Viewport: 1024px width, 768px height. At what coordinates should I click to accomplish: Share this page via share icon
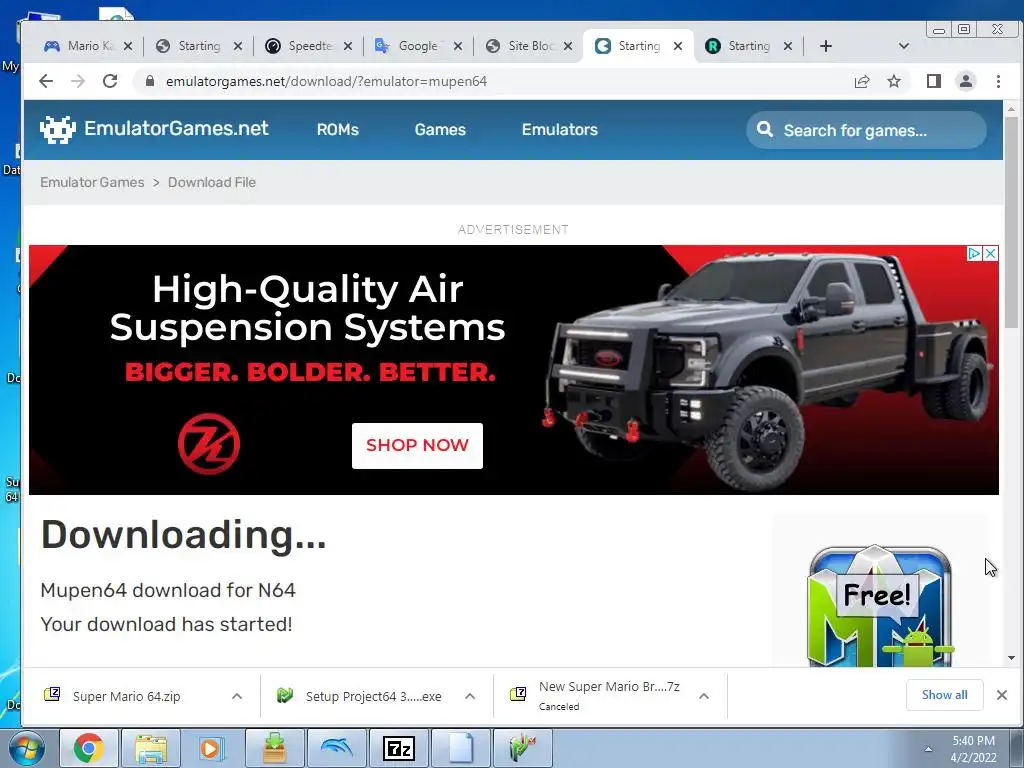(861, 81)
